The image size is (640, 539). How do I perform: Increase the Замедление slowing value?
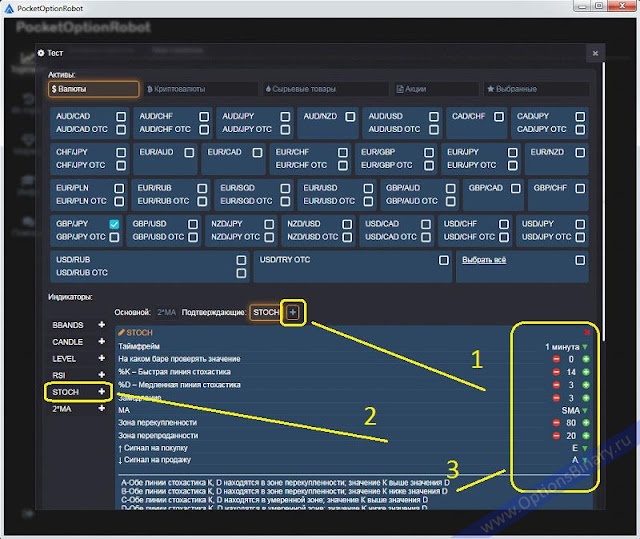[586, 398]
